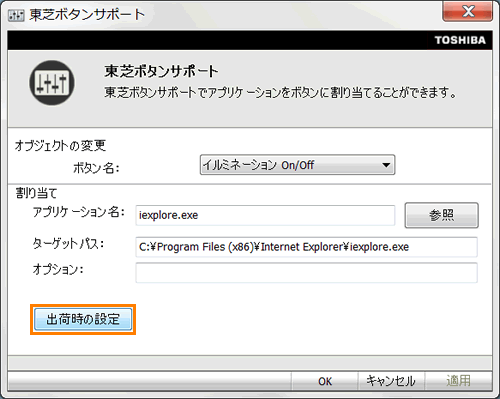Screen dimensions: 500x399
Task: Click the ボタン名: label
Action: (x=96, y=168)
